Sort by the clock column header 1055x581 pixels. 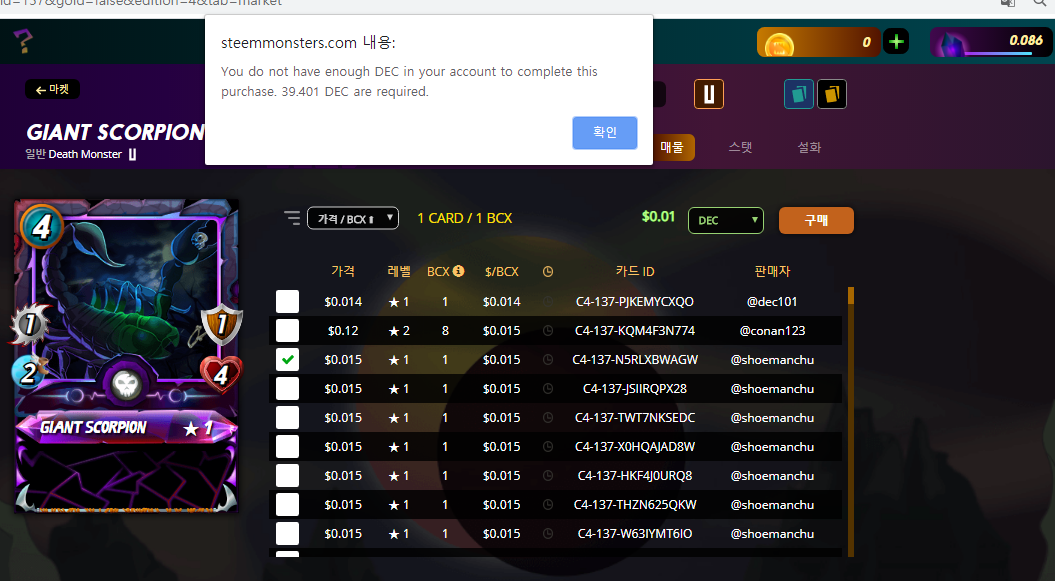pos(548,272)
